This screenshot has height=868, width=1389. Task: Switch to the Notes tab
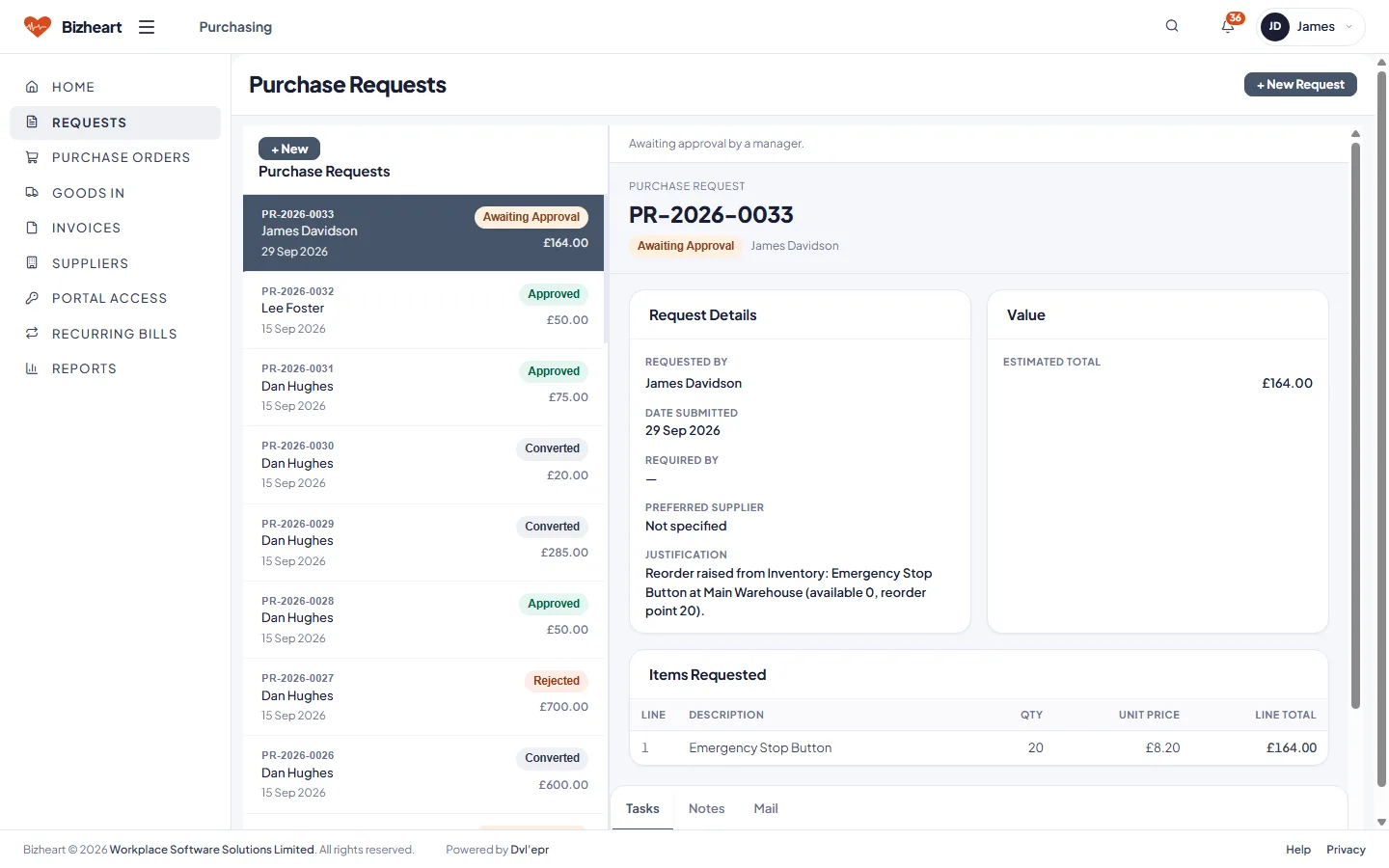tap(706, 808)
